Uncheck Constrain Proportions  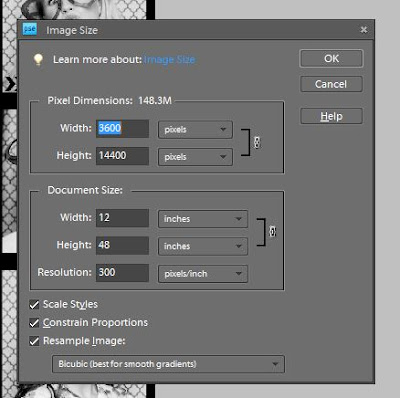[34, 323]
